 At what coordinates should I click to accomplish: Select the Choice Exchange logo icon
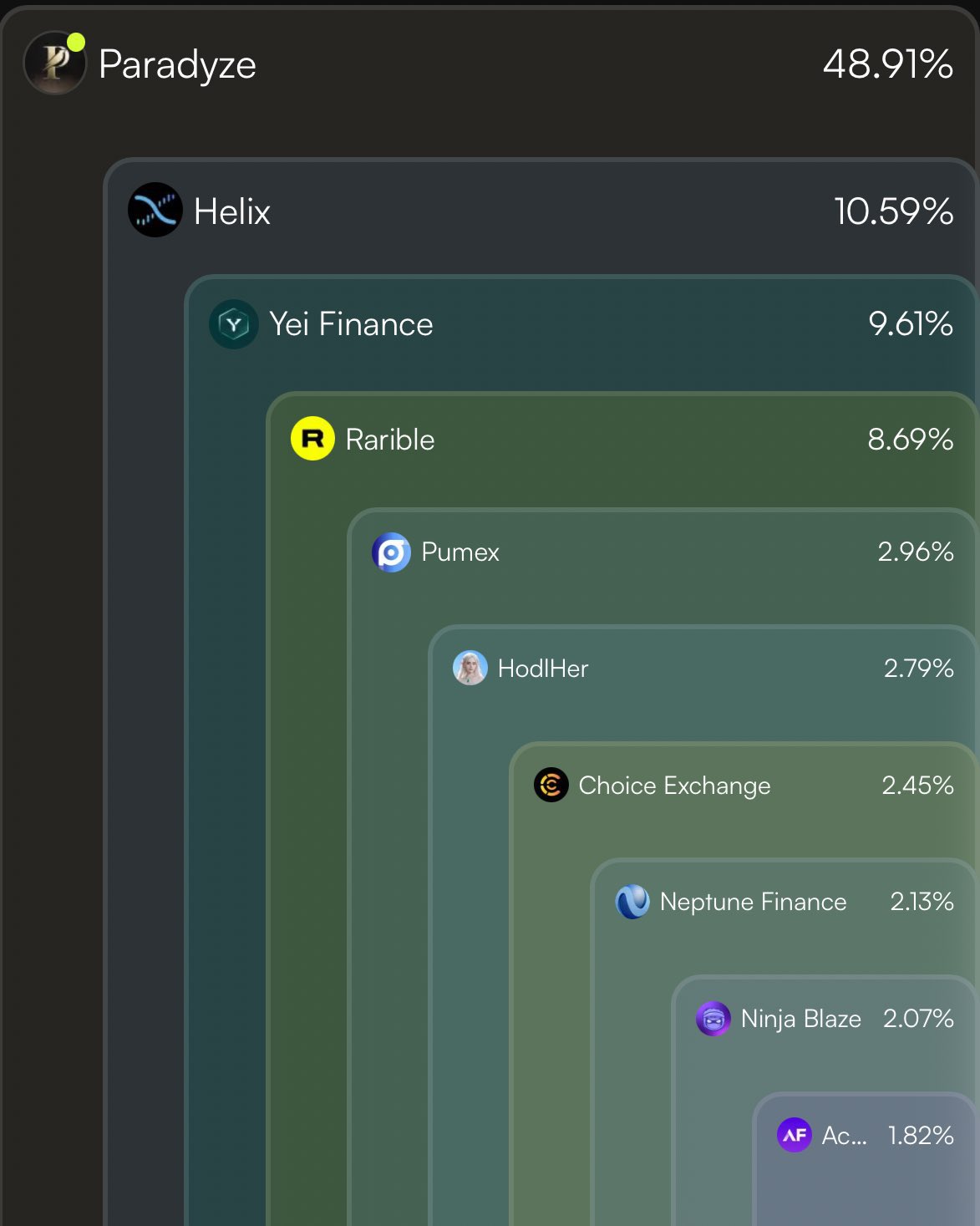[551, 785]
